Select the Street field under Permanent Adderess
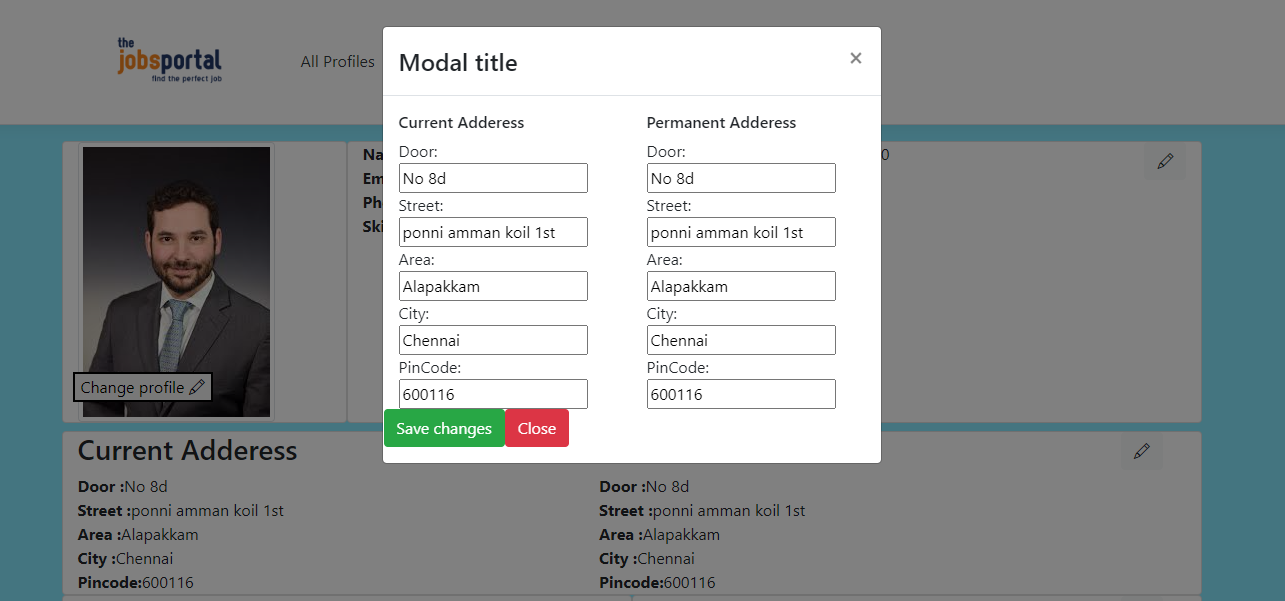This screenshot has height=601, width=1285. [x=740, y=231]
